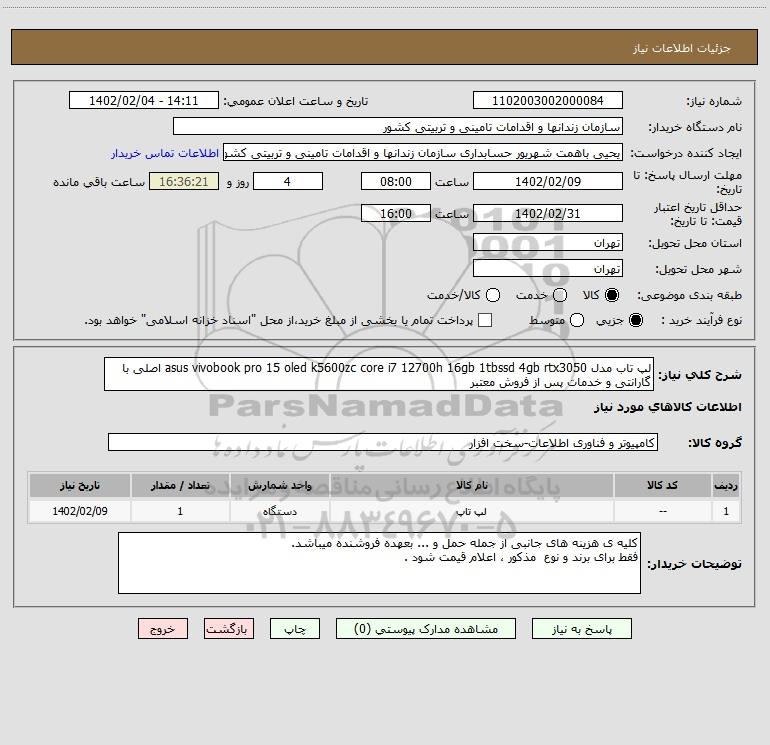Click the خروج exit button

coord(163,629)
